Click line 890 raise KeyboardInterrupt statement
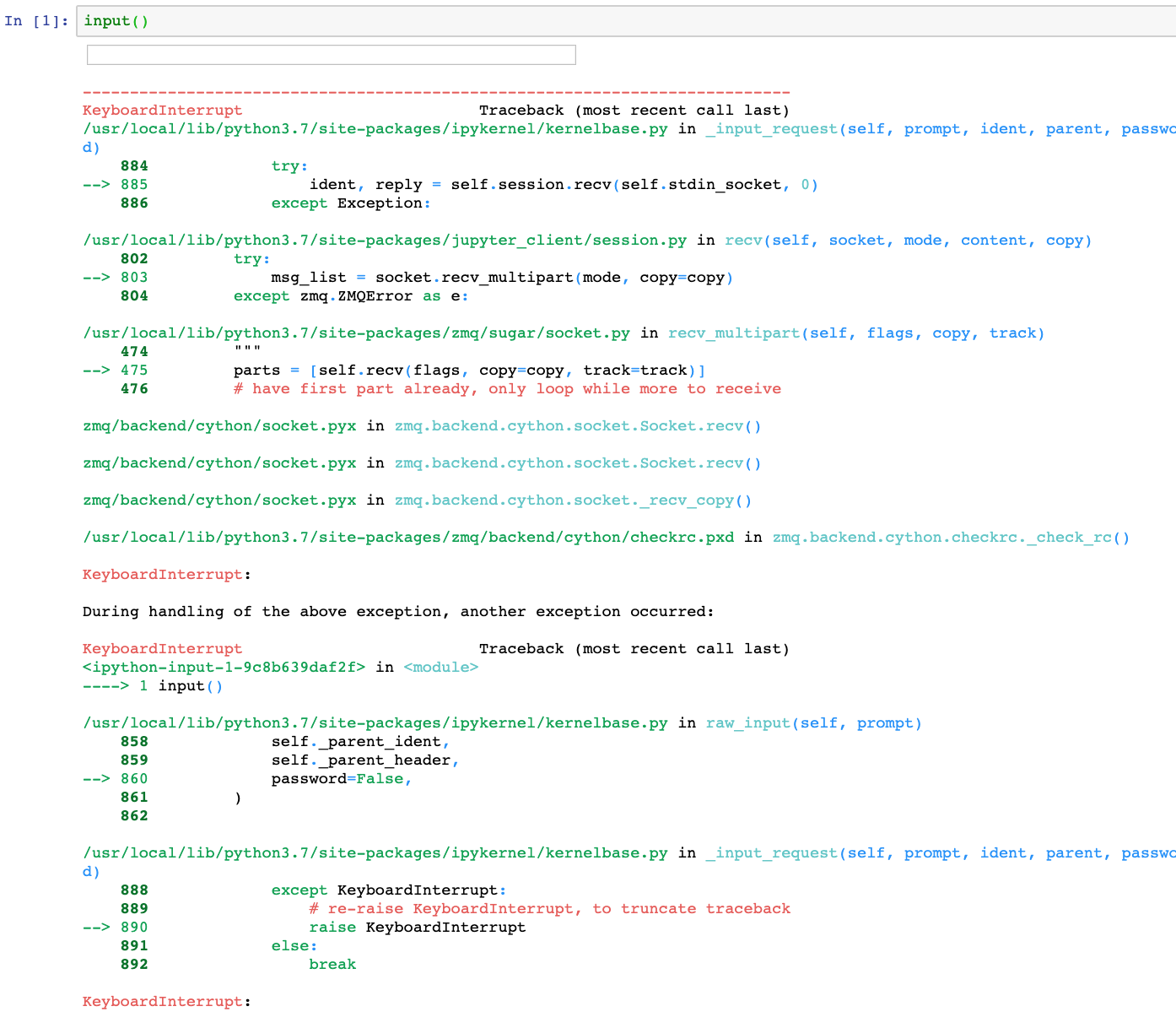The height and width of the screenshot is (1028, 1176). [x=417, y=928]
